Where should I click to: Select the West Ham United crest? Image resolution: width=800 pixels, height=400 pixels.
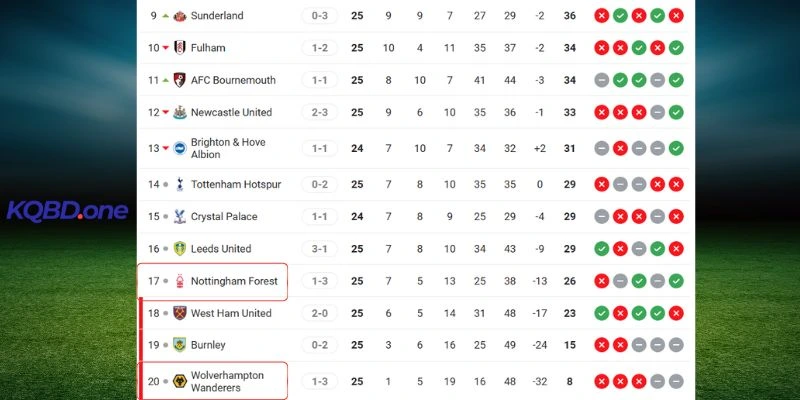pos(180,313)
